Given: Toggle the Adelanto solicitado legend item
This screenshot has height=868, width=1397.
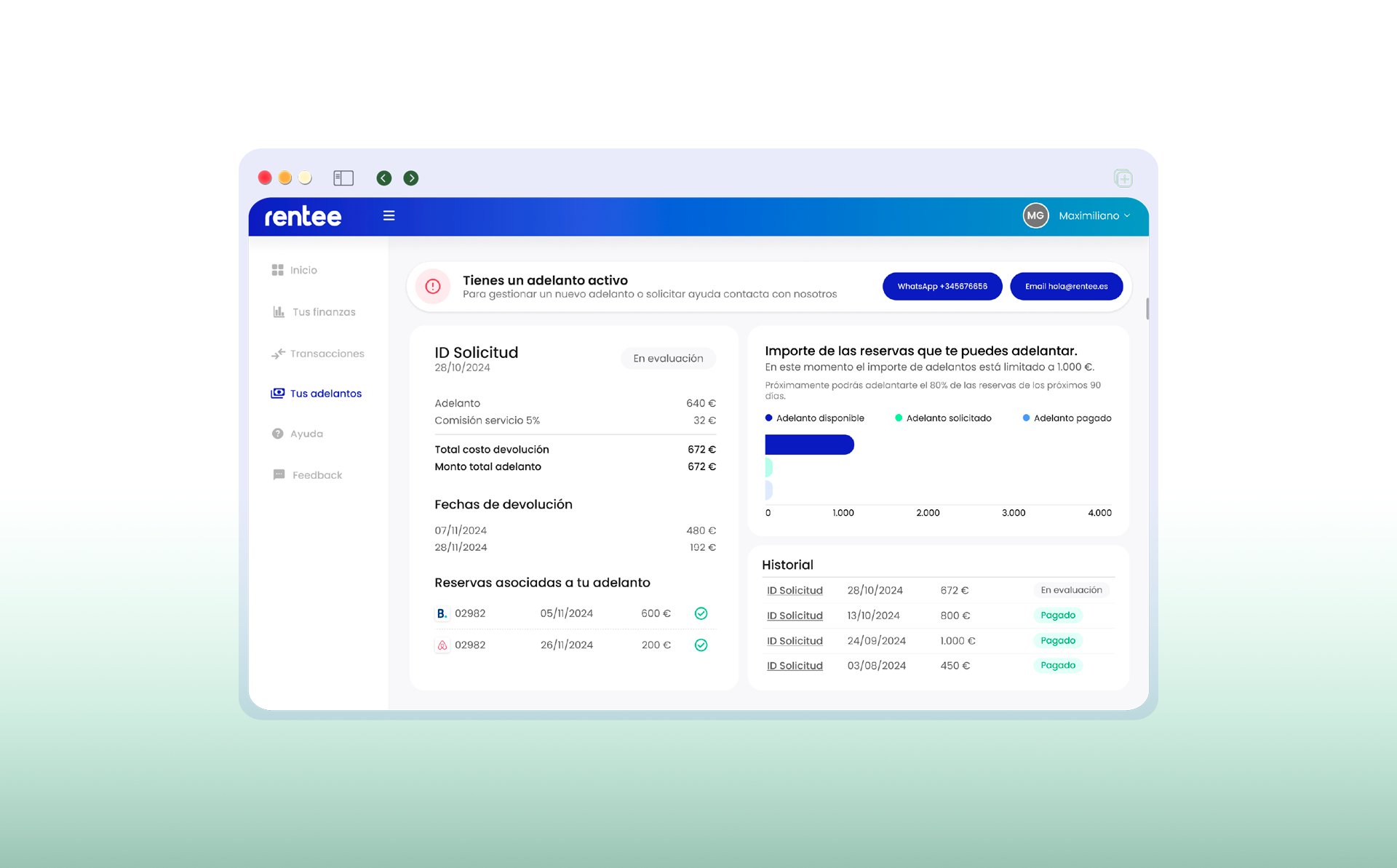Looking at the screenshot, I should click(x=942, y=418).
